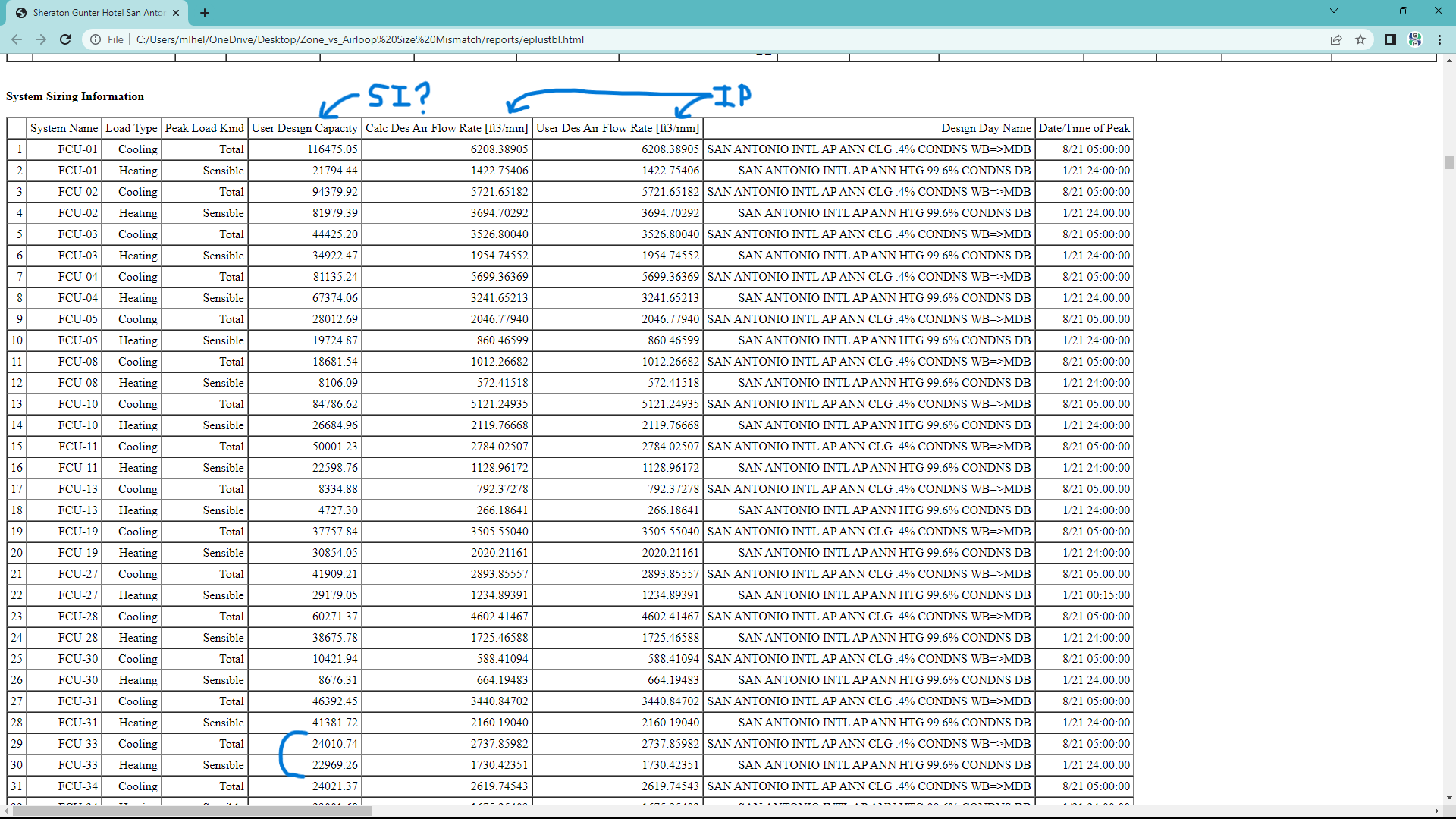1456x819 pixels.
Task: Open the side panel icon
Action: click(x=1390, y=39)
